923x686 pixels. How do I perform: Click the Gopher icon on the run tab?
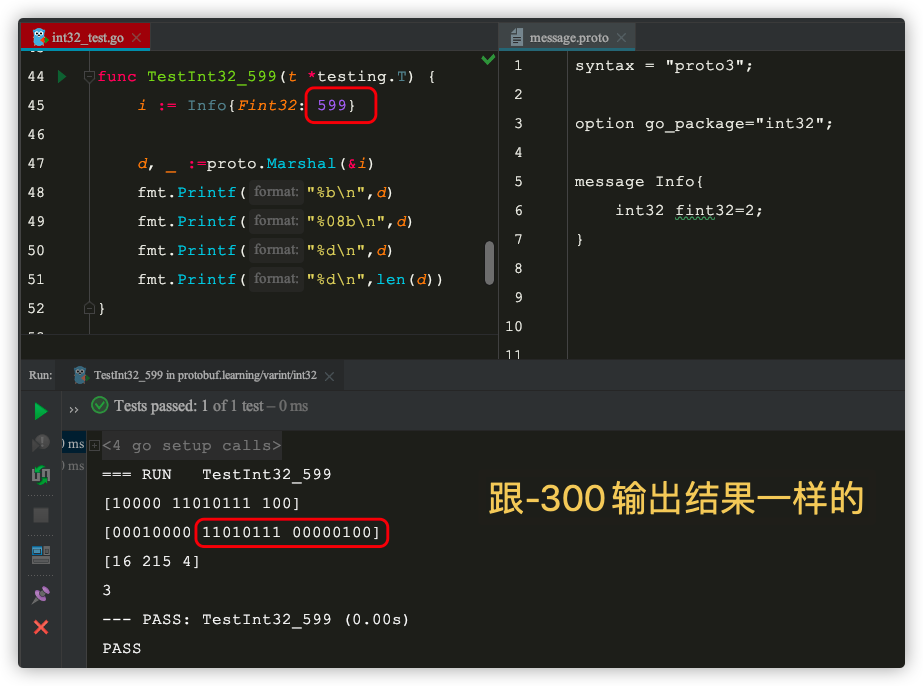(80, 375)
